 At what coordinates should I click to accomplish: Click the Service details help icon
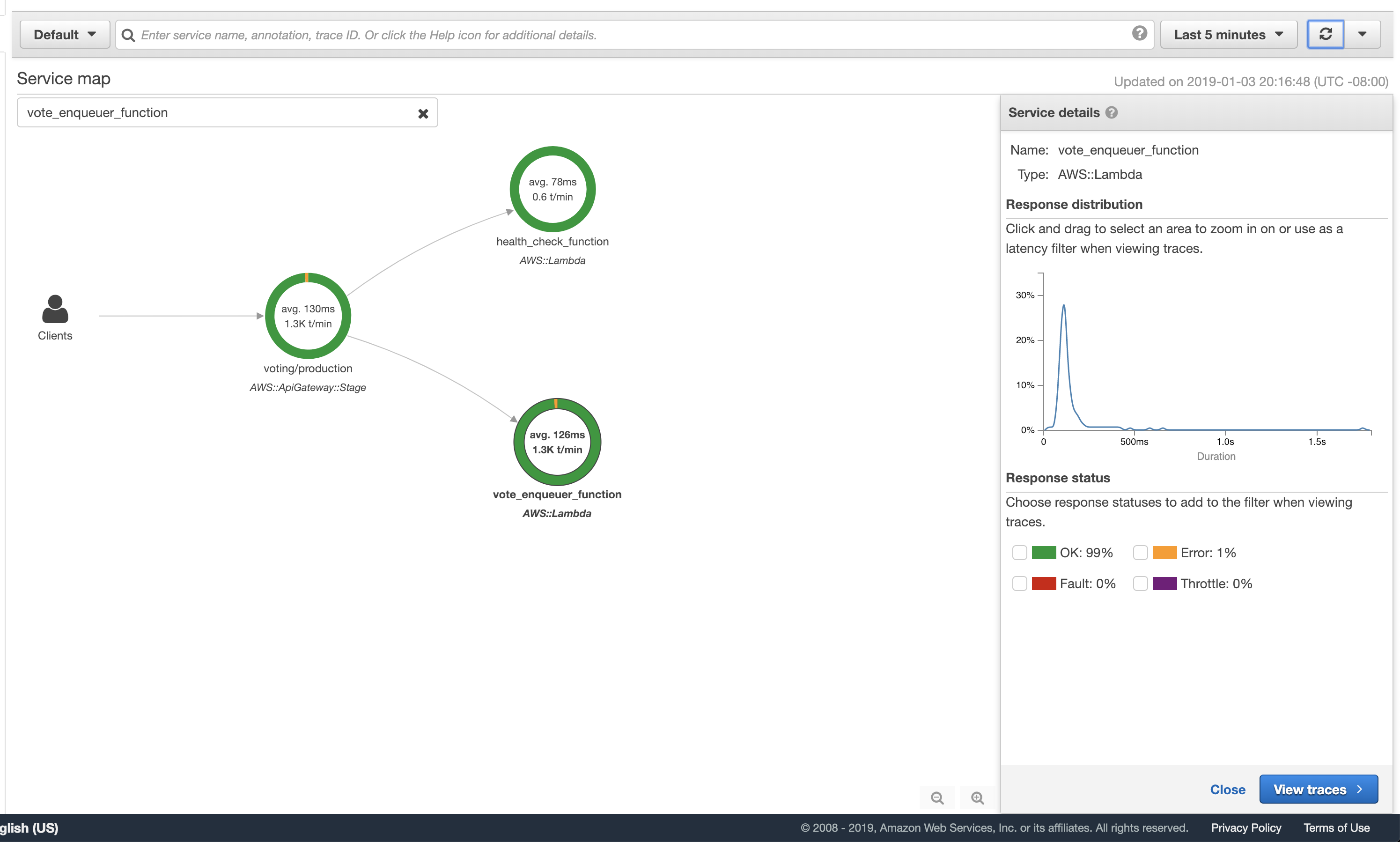pyautogui.click(x=1112, y=113)
